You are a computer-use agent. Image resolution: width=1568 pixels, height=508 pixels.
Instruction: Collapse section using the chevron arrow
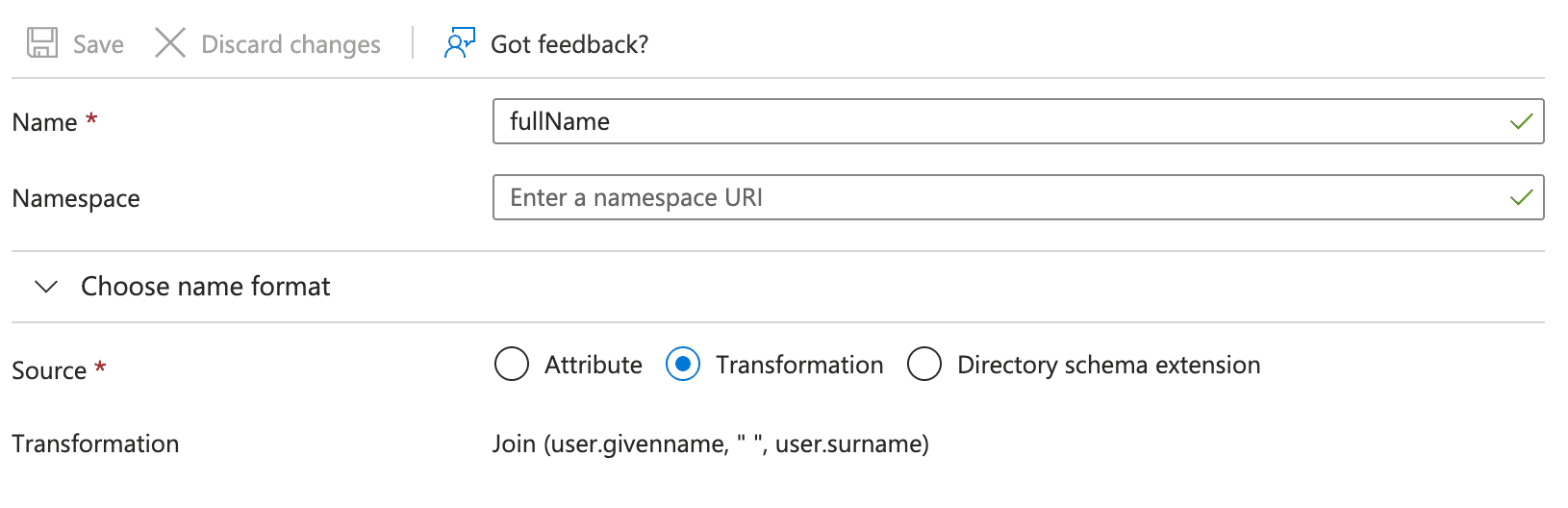pyautogui.click(x=46, y=287)
